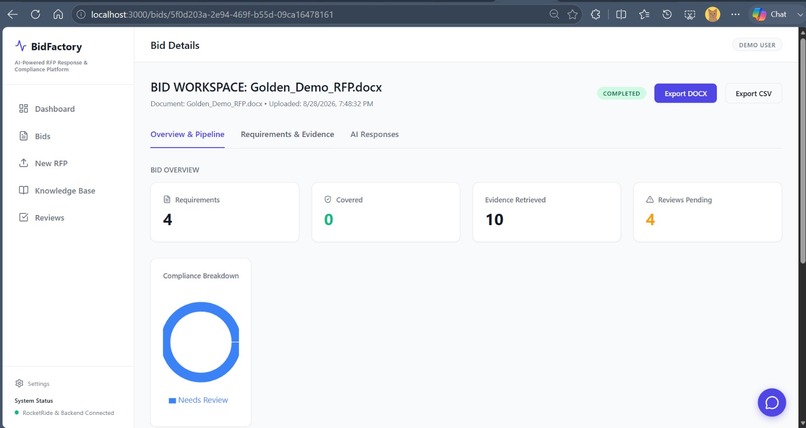Image resolution: width=806 pixels, height=428 pixels.
Task: Switch to Requirements & Evidence tab
Action: [287, 135]
